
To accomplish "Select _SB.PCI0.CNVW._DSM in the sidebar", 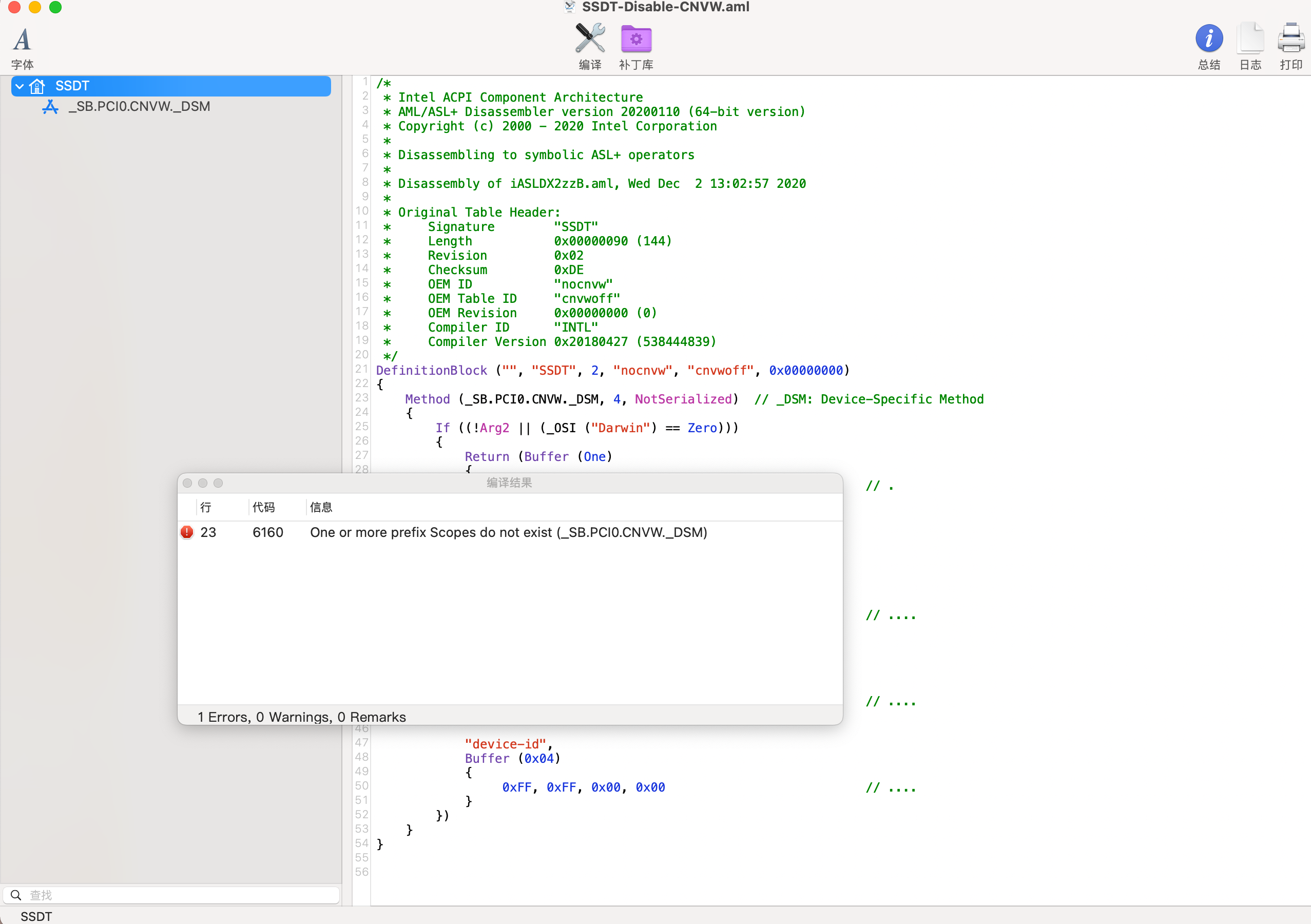I will pyautogui.click(x=139, y=106).
